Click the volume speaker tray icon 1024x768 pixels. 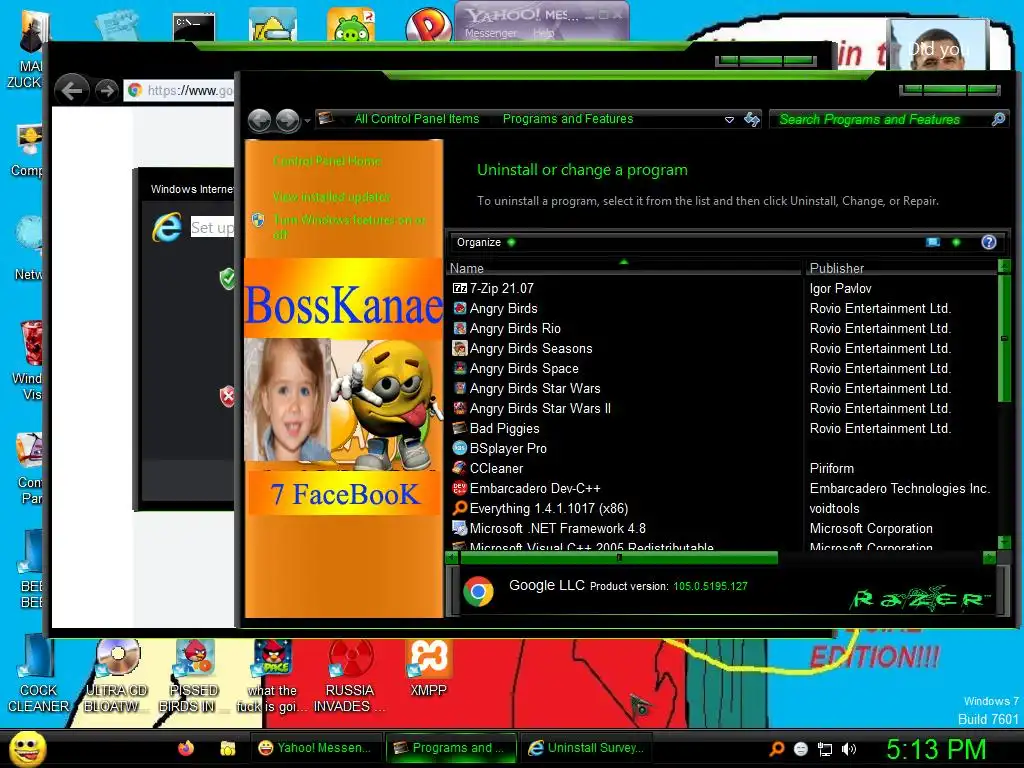point(848,749)
